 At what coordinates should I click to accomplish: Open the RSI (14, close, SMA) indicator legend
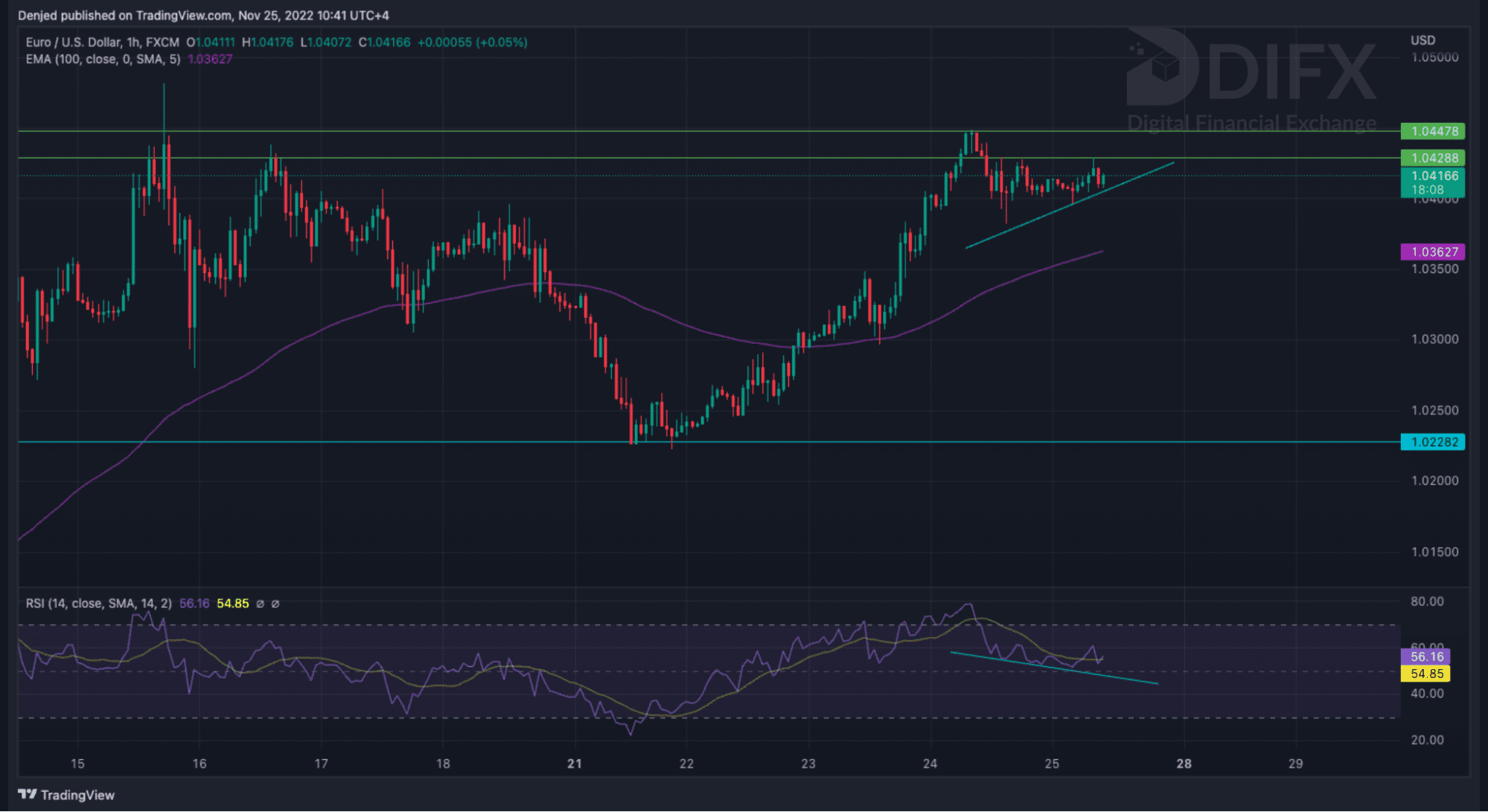tap(98, 604)
